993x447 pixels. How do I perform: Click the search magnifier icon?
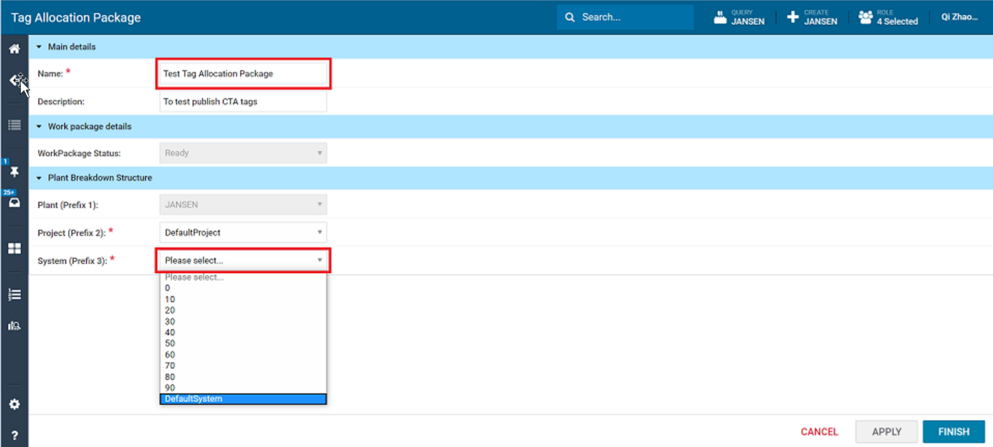570,17
